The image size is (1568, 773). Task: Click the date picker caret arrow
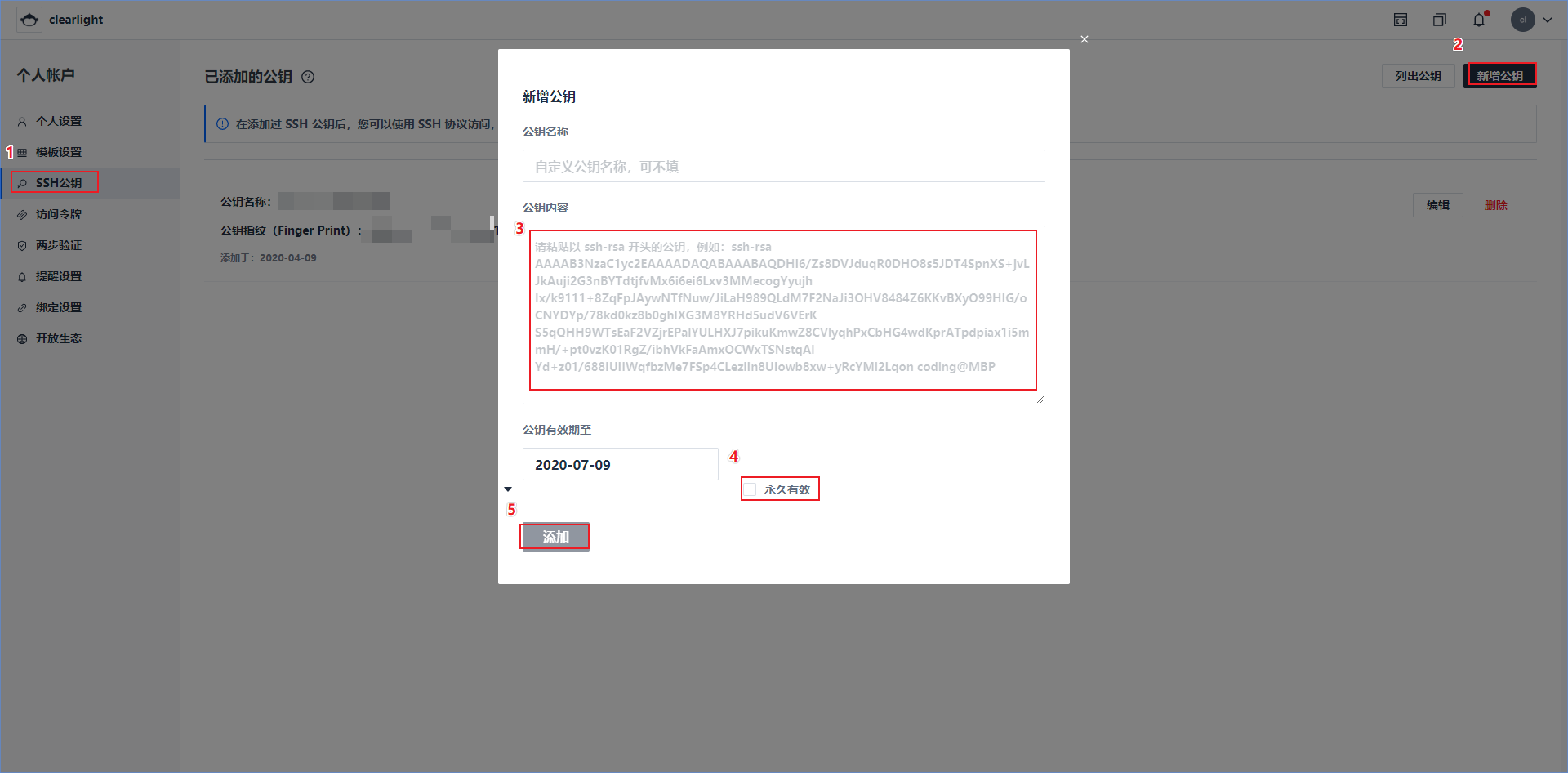pyautogui.click(x=508, y=489)
